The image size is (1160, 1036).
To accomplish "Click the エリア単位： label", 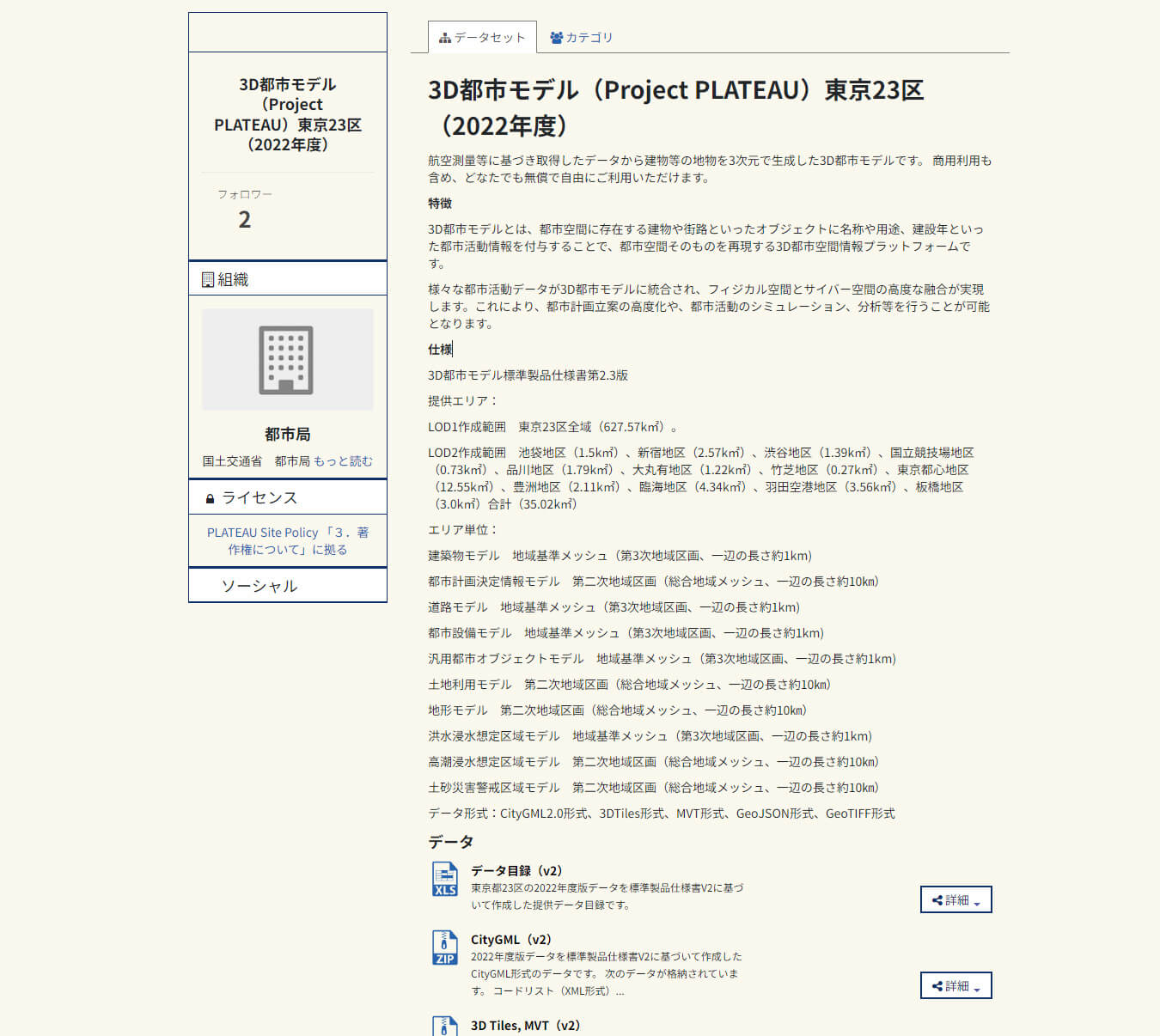I will point(462,530).
